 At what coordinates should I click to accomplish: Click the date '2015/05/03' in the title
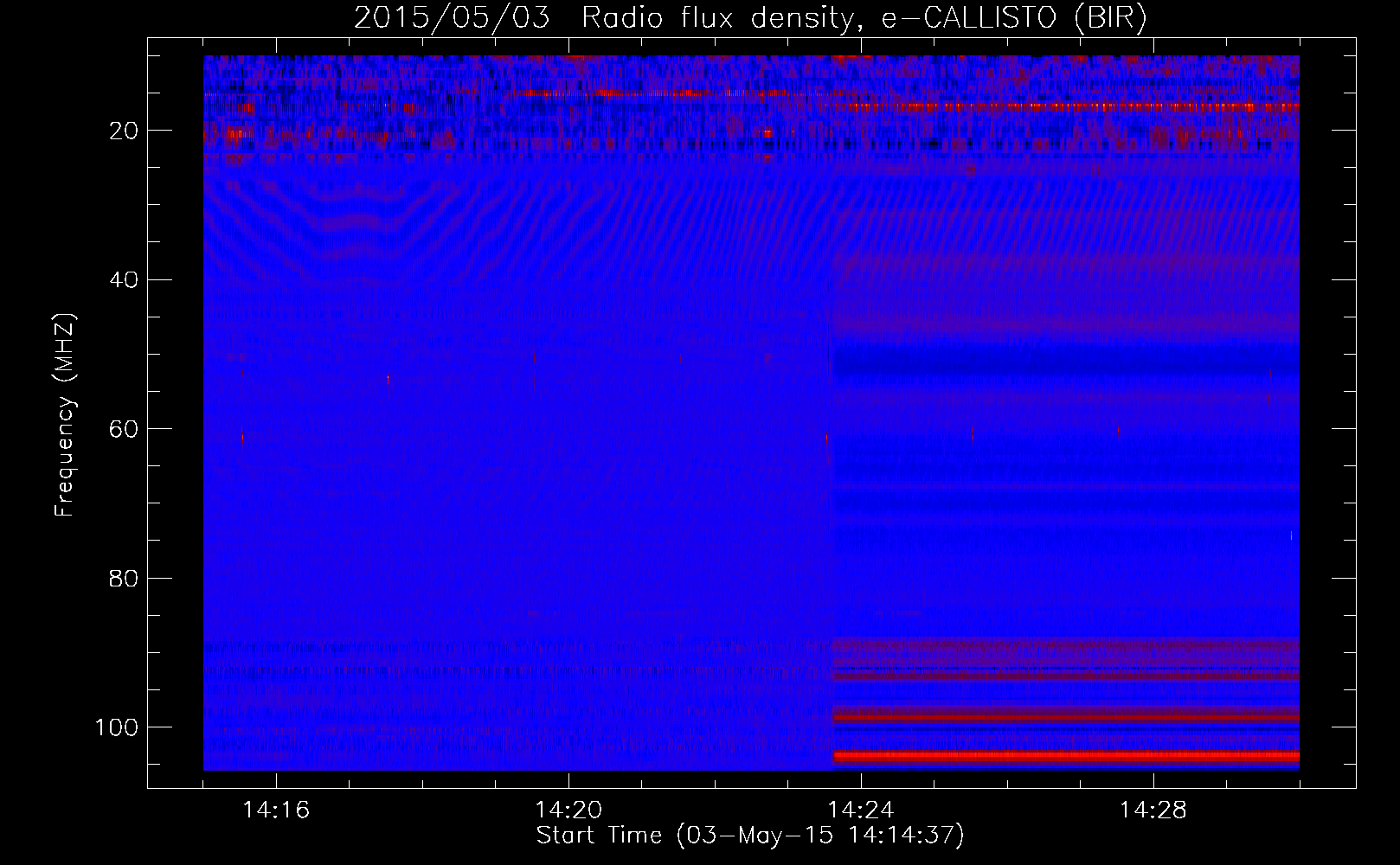[451, 18]
